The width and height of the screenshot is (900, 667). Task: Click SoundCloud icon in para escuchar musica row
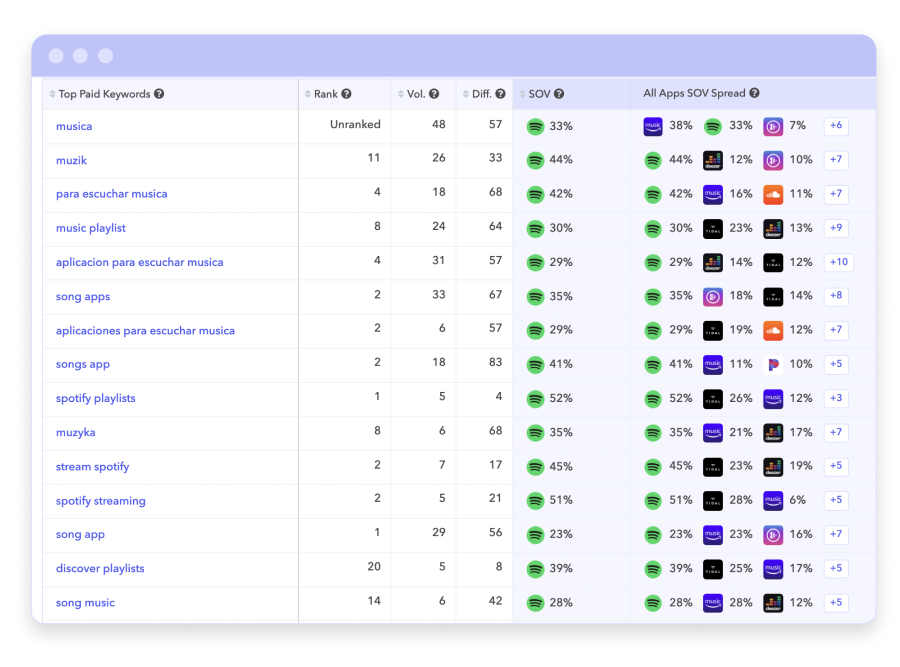tap(773, 195)
